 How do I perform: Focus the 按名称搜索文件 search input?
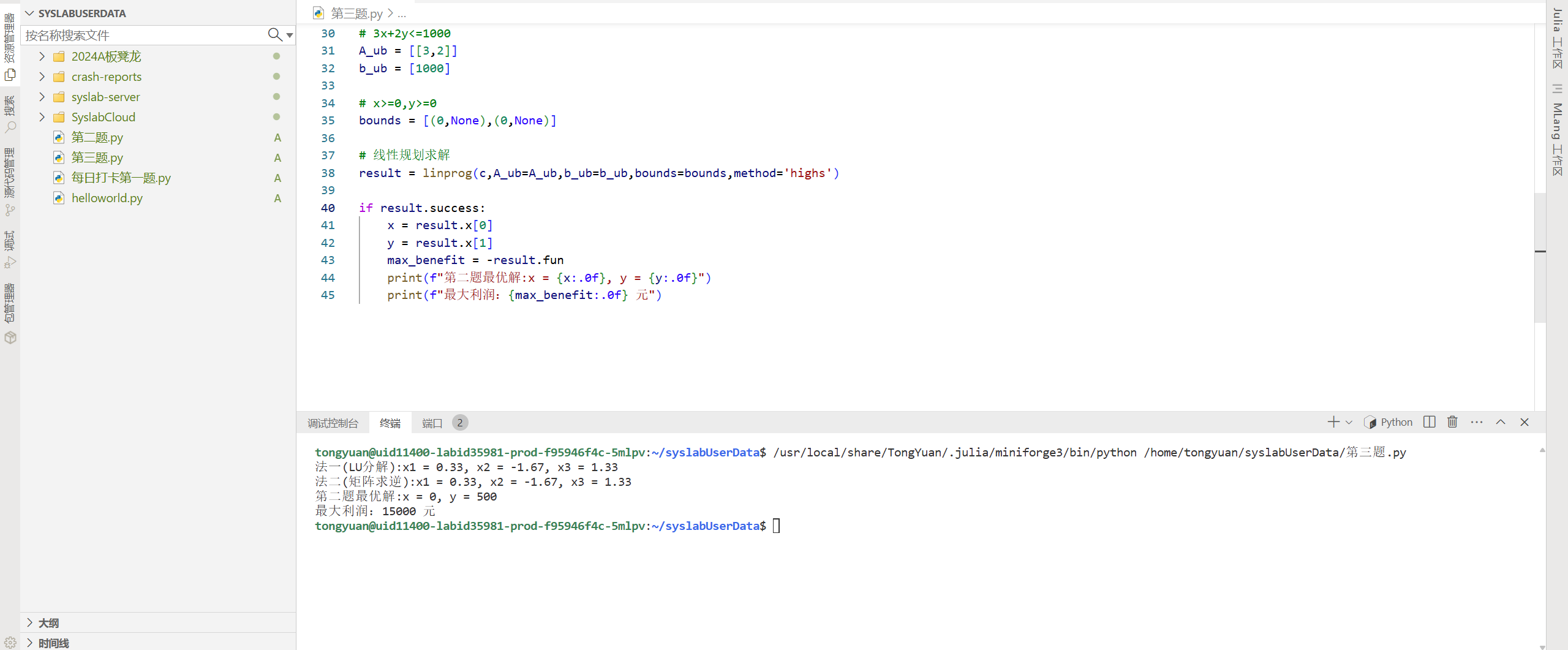point(145,35)
